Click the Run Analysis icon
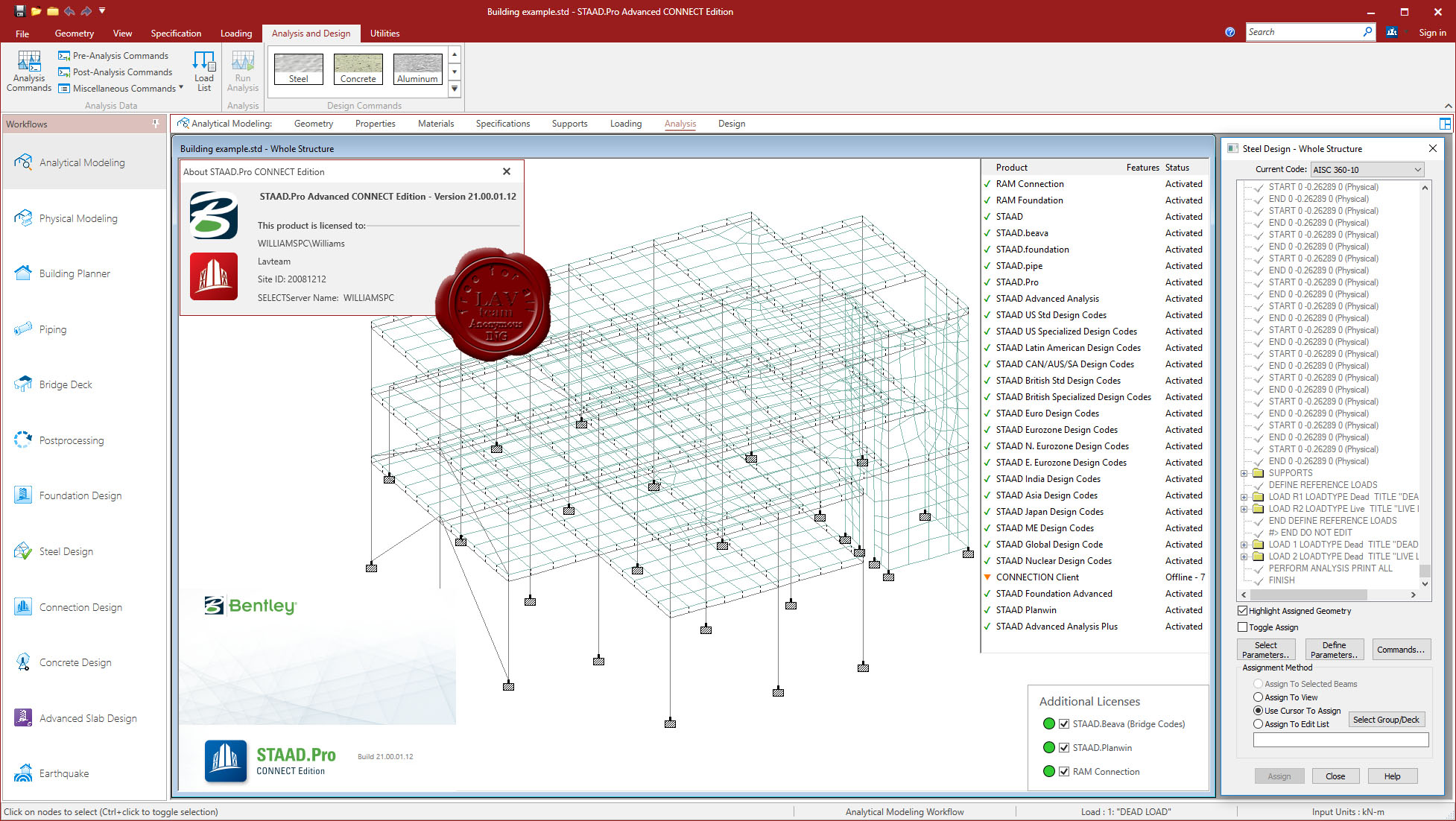This screenshot has width=1456, height=821. (x=243, y=72)
